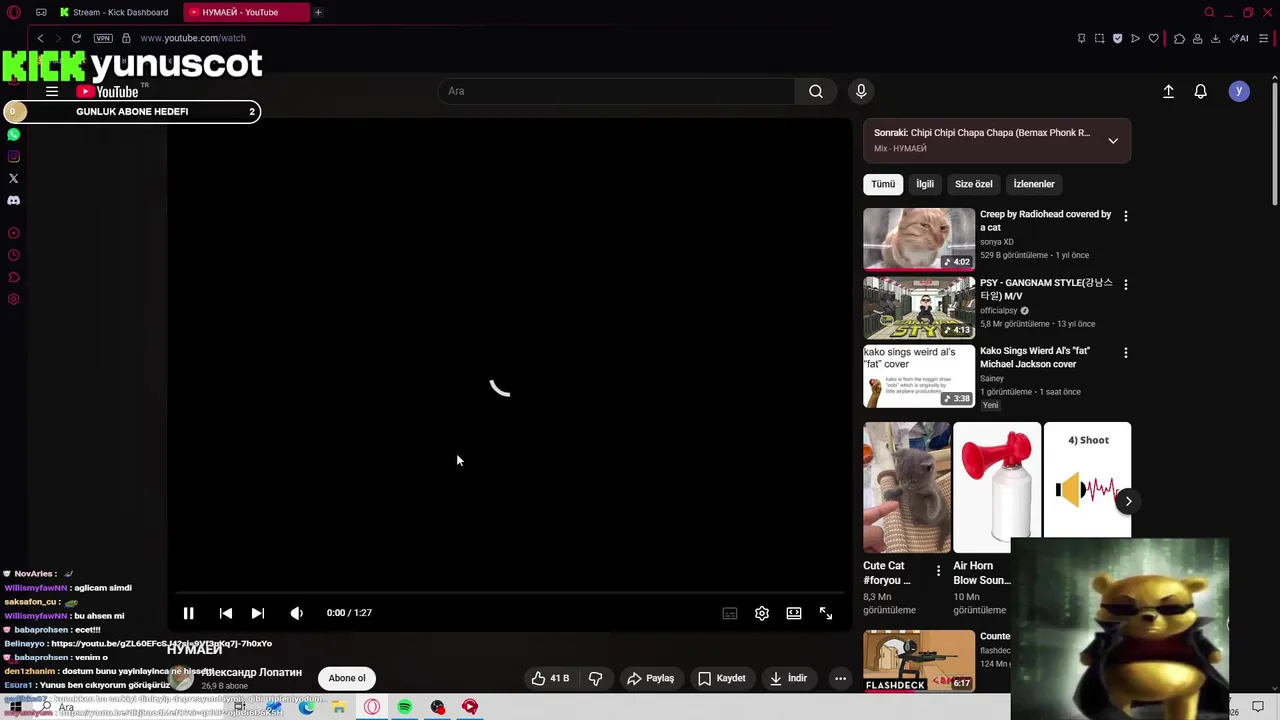The width and height of the screenshot is (1280, 720).
Task: Select the Tümü filter chip
Action: pyautogui.click(x=883, y=184)
